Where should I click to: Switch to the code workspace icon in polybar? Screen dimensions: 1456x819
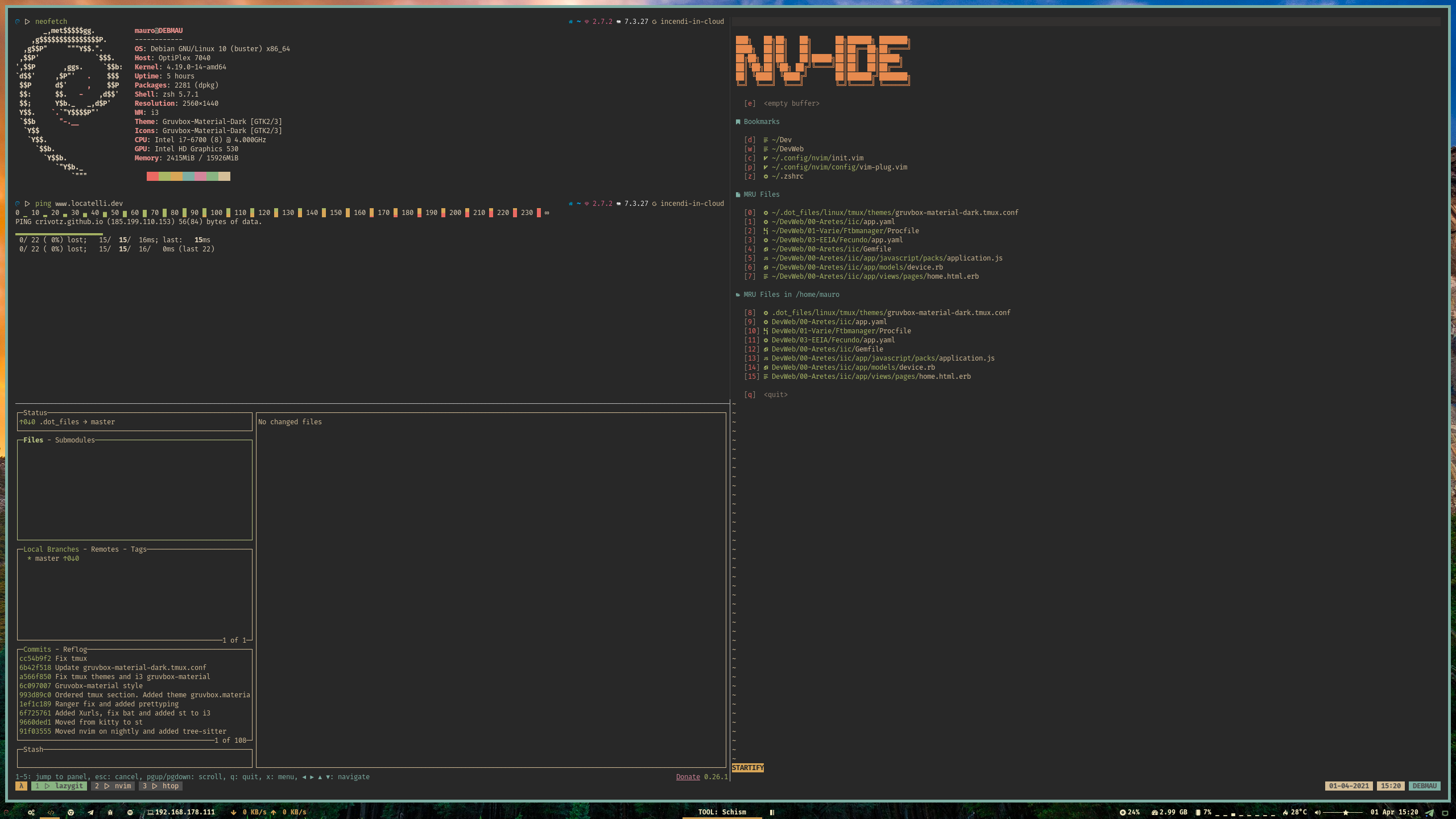51,812
